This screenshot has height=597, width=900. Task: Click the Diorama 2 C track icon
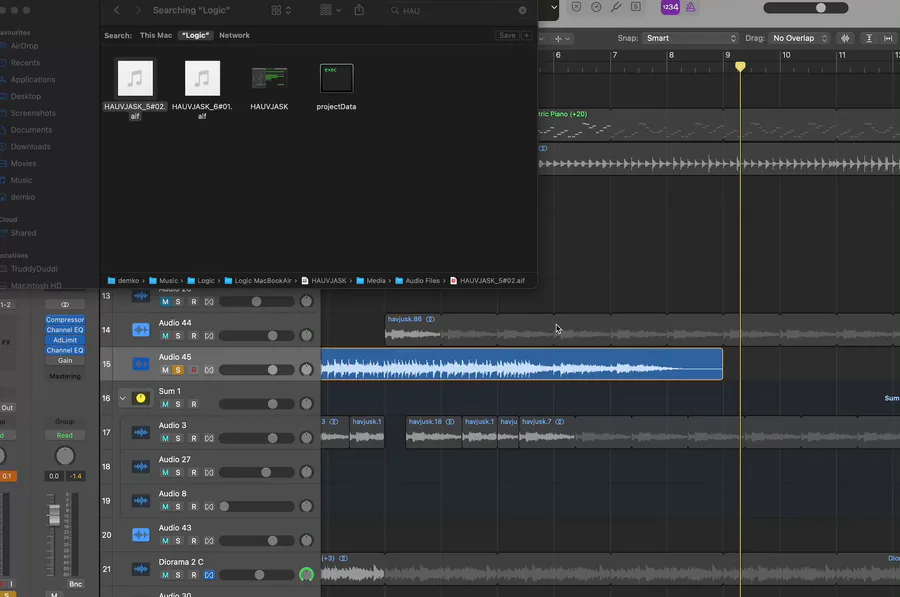141,569
